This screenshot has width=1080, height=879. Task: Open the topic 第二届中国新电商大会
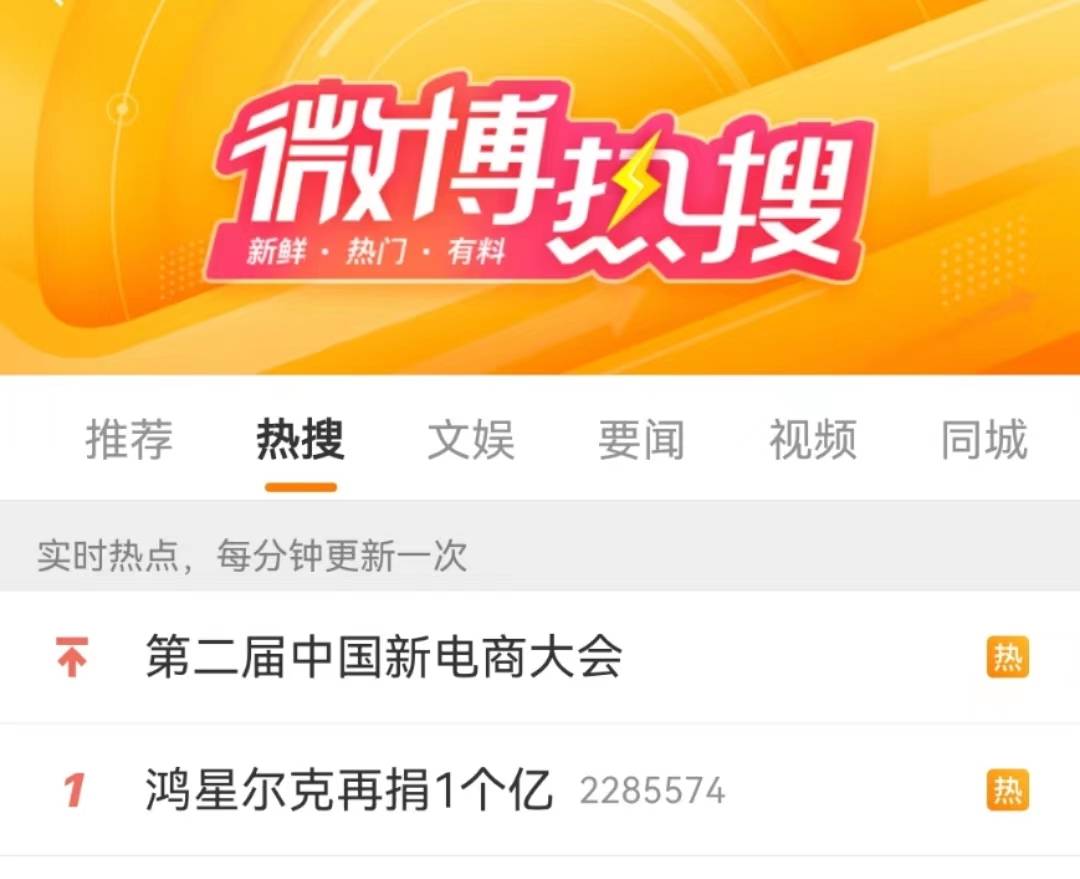384,657
